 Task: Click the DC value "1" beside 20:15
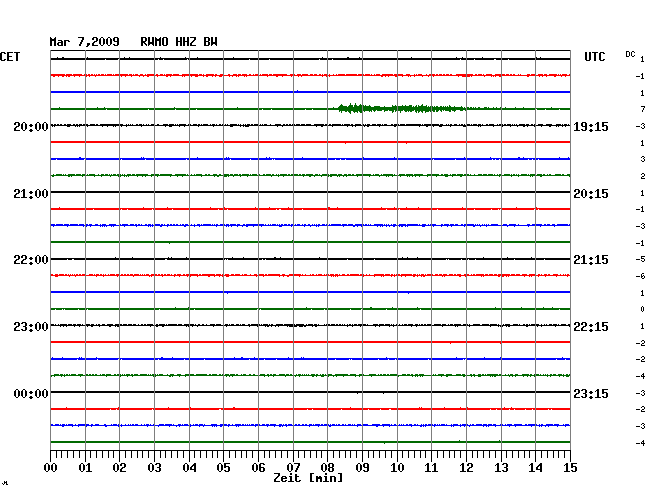coord(643,193)
